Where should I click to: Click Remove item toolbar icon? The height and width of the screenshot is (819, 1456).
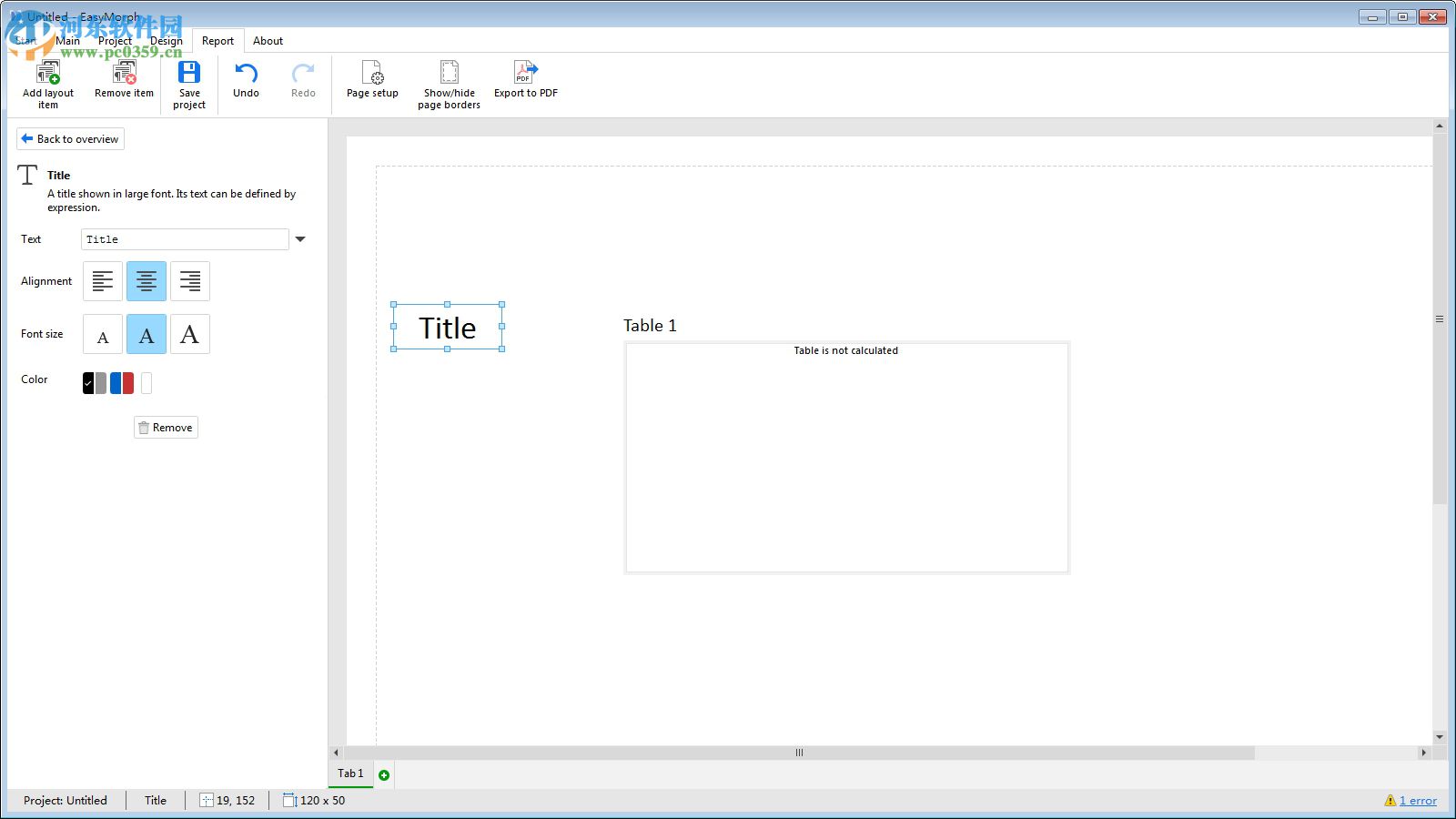click(x=124, y=73)
